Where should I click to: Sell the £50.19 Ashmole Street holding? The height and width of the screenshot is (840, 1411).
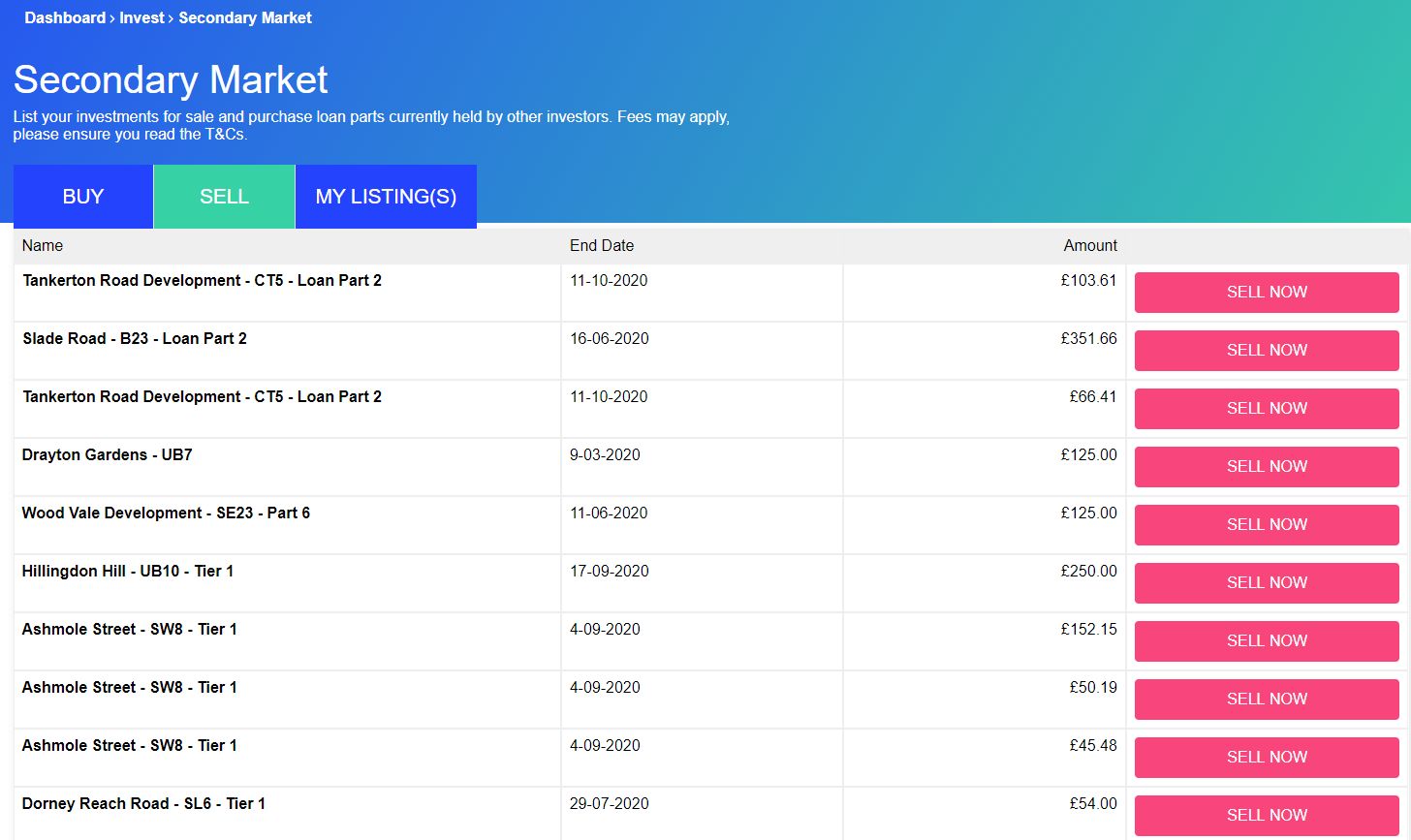click(1267, 700)
